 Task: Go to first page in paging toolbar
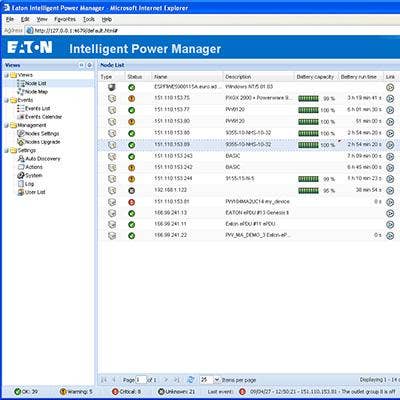tap(104, 380)
